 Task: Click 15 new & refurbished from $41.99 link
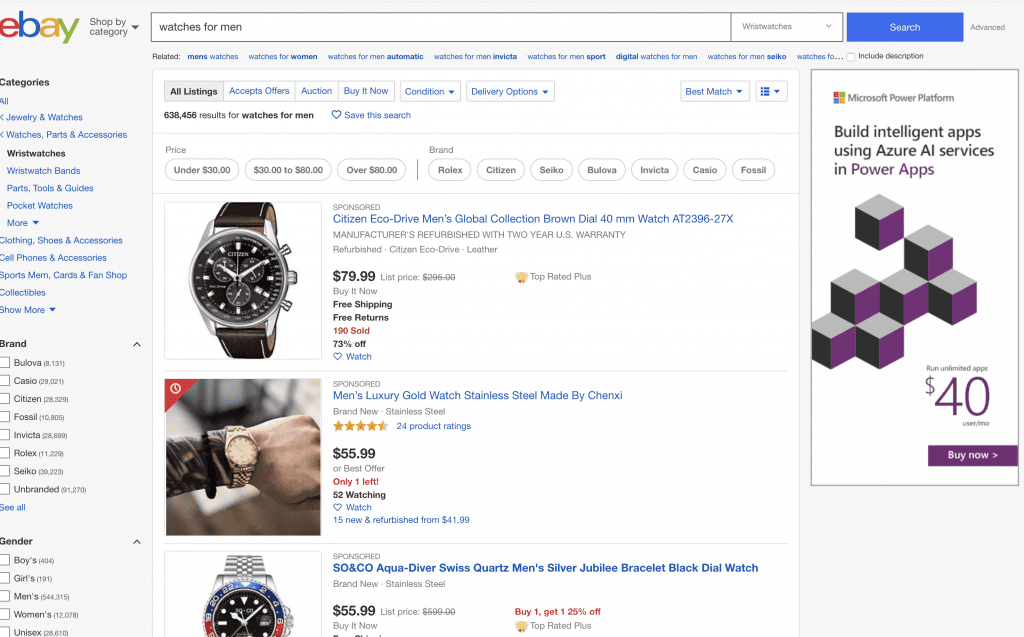pyautogui.click(x=401, y=520)
